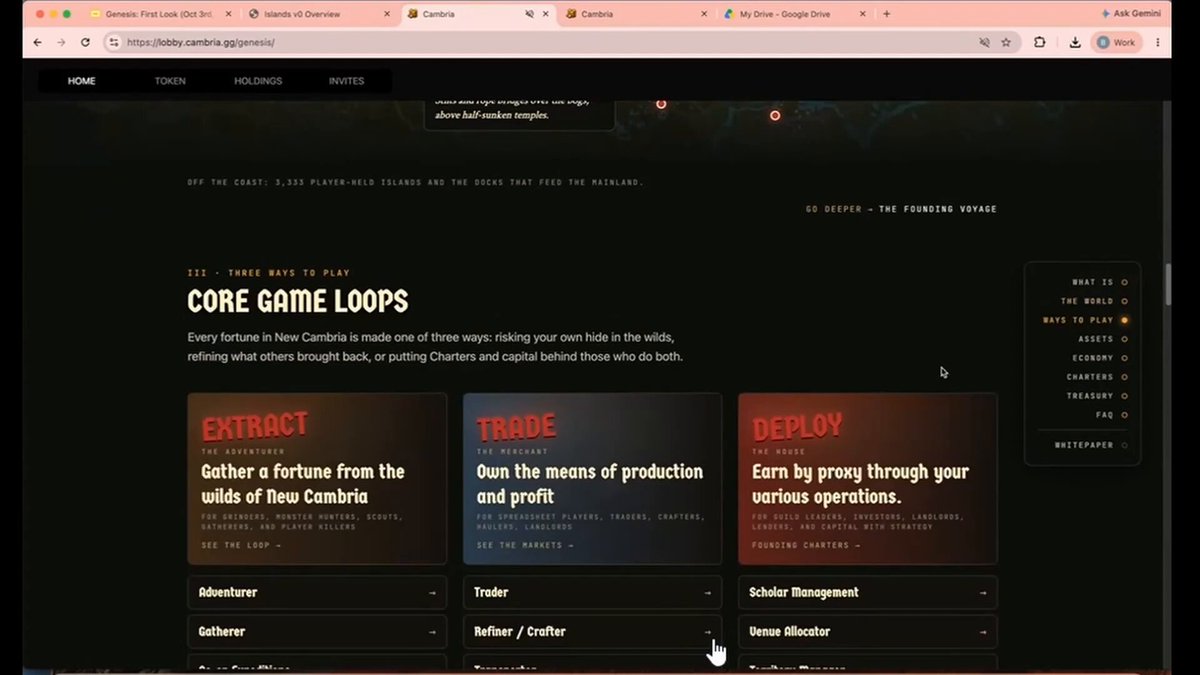Open a new tab with the plus icon
This screenshot has width=1200, height=675.
point(886,14)
